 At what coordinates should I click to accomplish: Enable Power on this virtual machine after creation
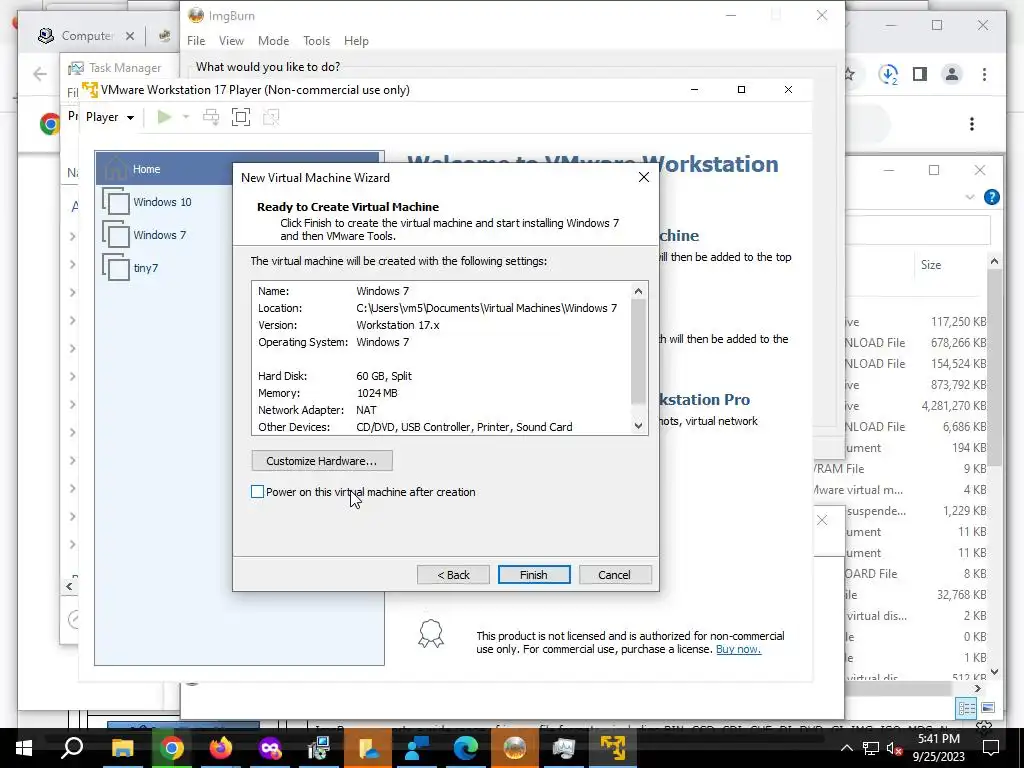(257, 492)
